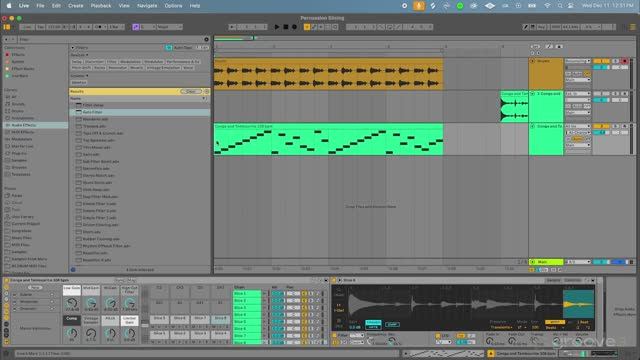
Task: Click the lock envelopes icon above track headers
Action: 559,47
